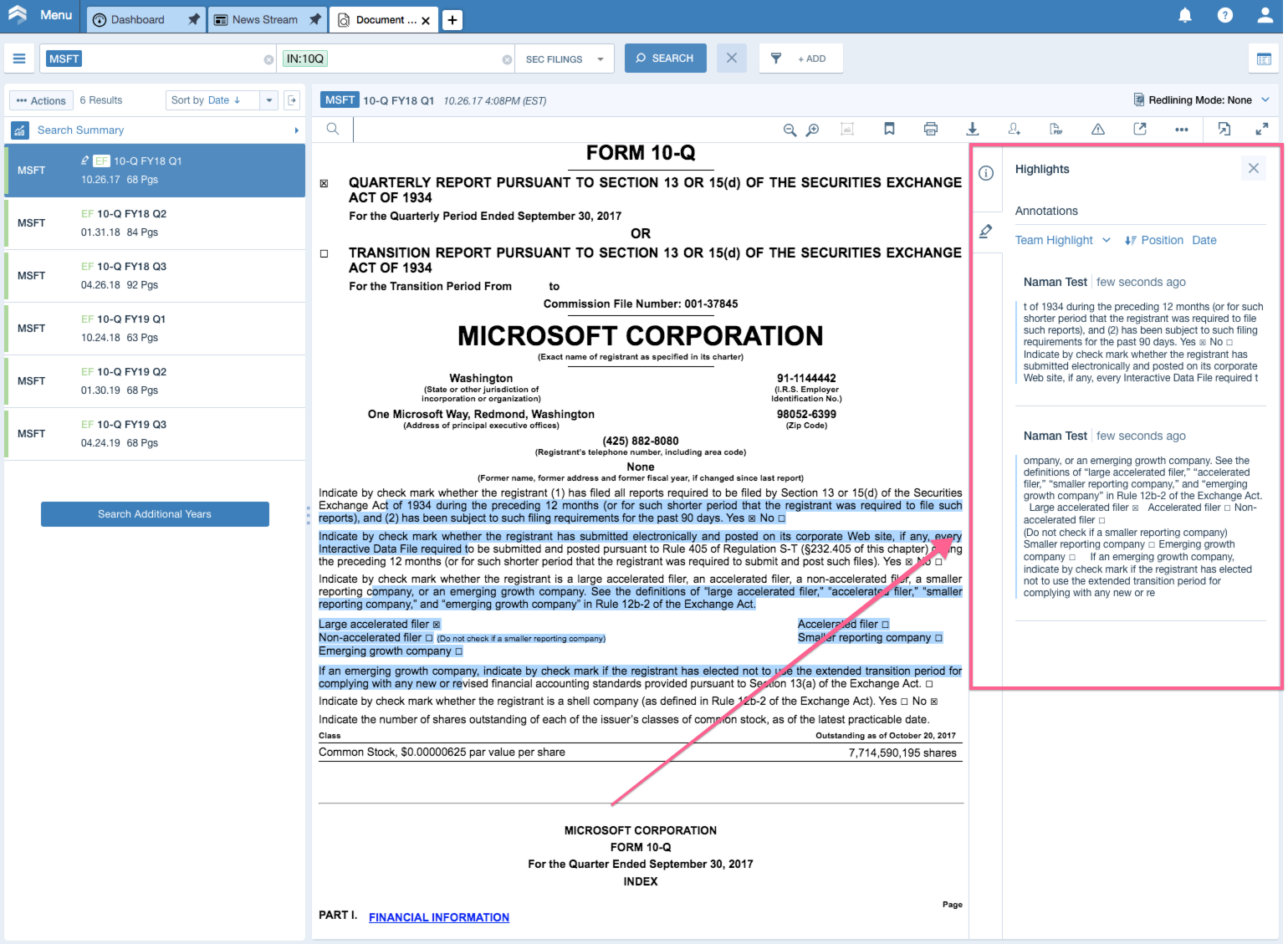Viewport: 1288px width, 944px height.
Task: Switch to the News Stream tab
Action: tap(265, 20)
